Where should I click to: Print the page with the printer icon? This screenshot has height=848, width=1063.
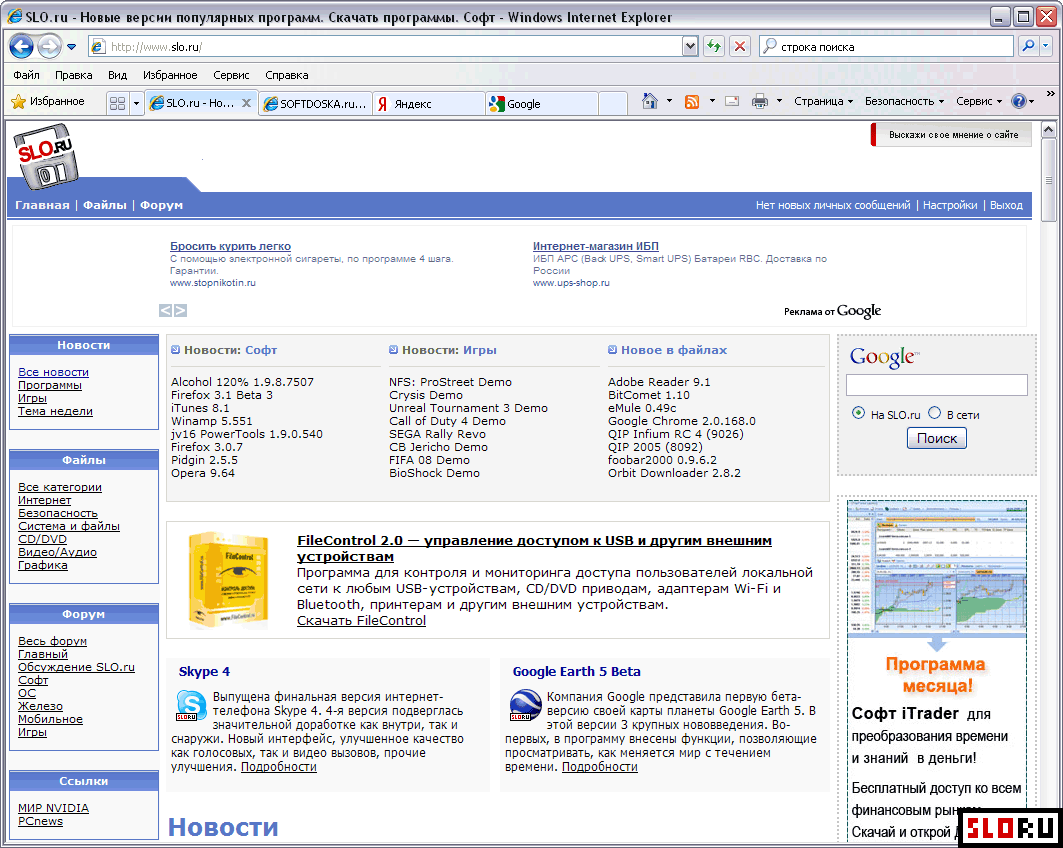760,102
